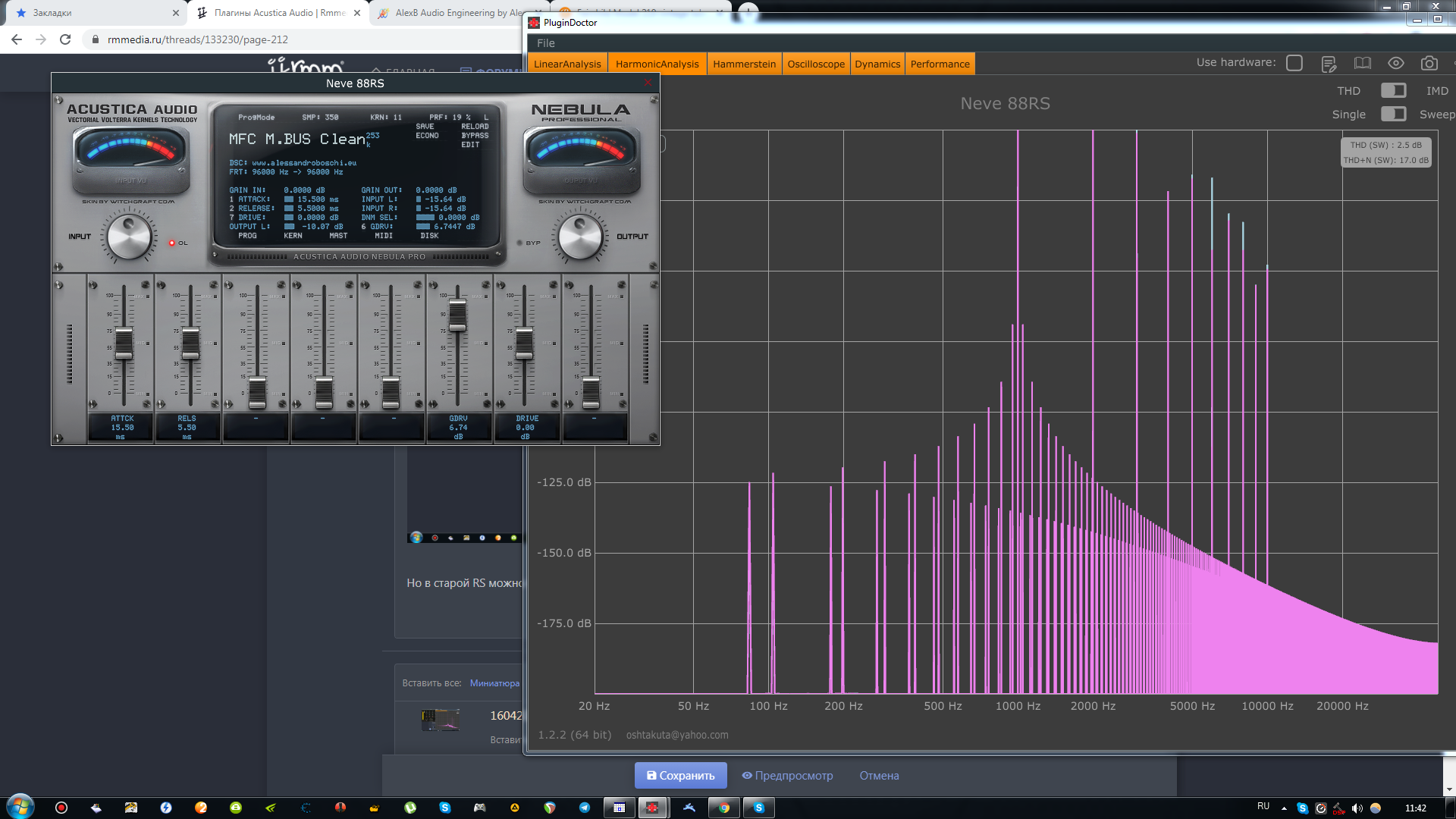
Task: Flip the THD / IMD toggle switch
Action: [x=1393, y=90]
